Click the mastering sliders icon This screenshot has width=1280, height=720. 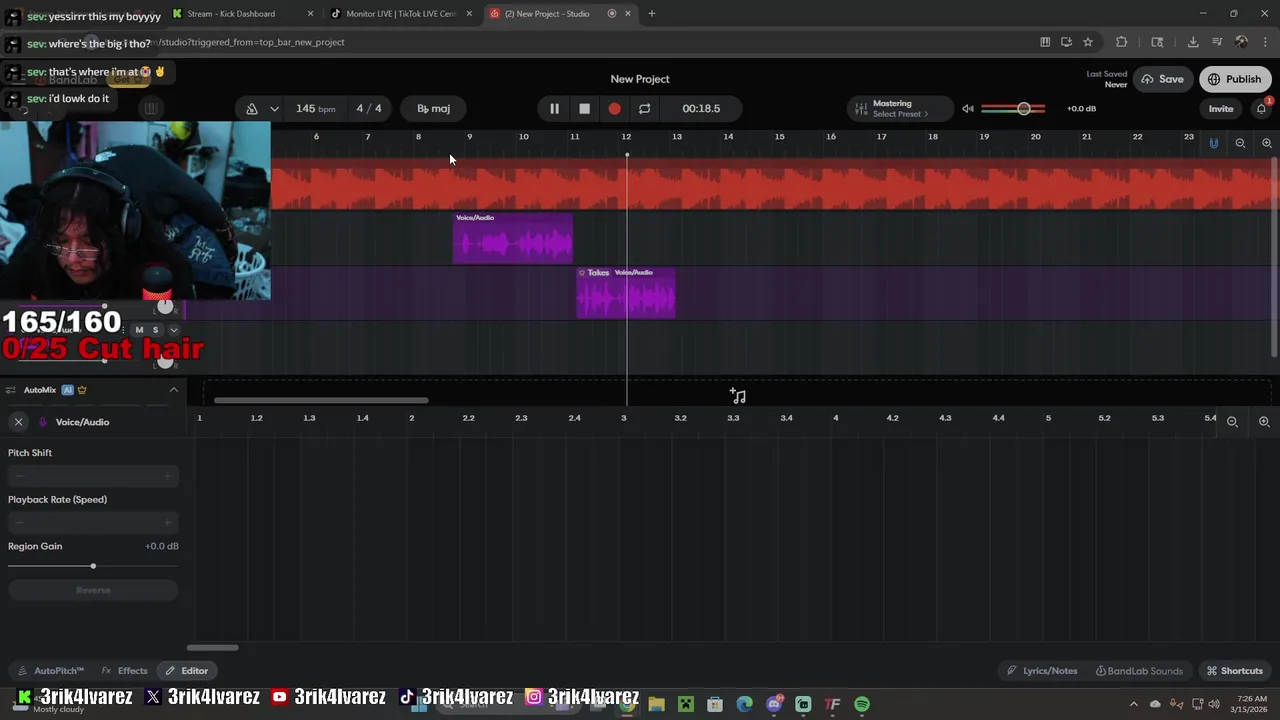(861, 108)
